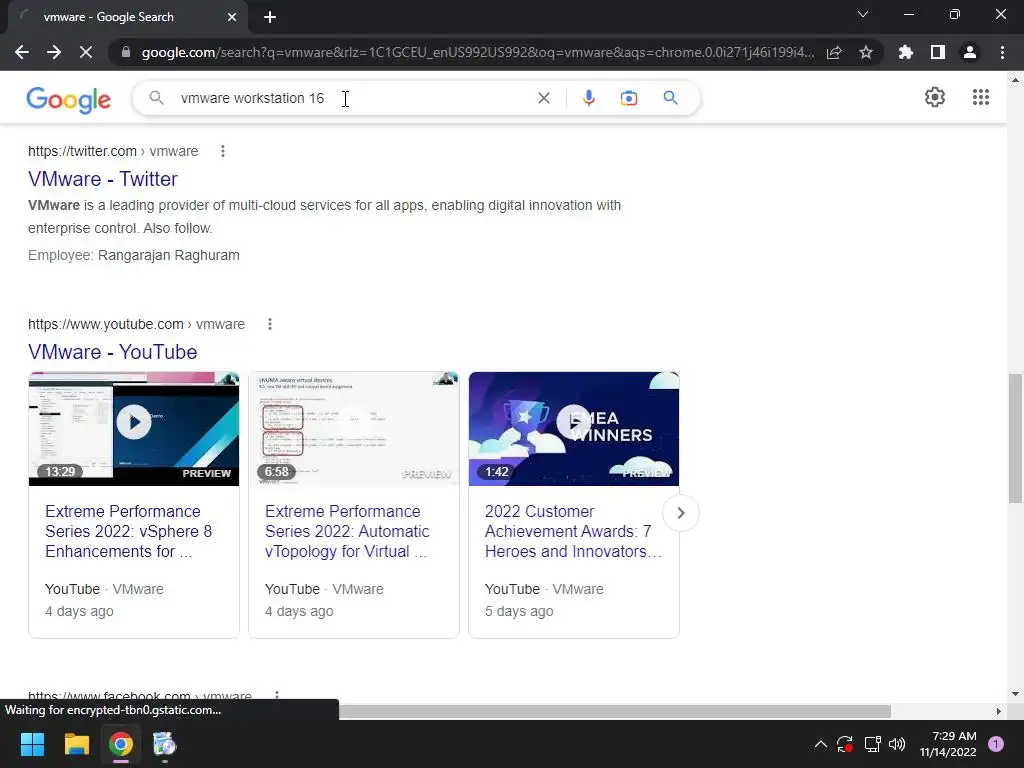This screenshot has width=1024, height=768.
Task: Play the 6:58 vTopology video thumbnail
Action: pyautogui.click(x=353, y=428)
